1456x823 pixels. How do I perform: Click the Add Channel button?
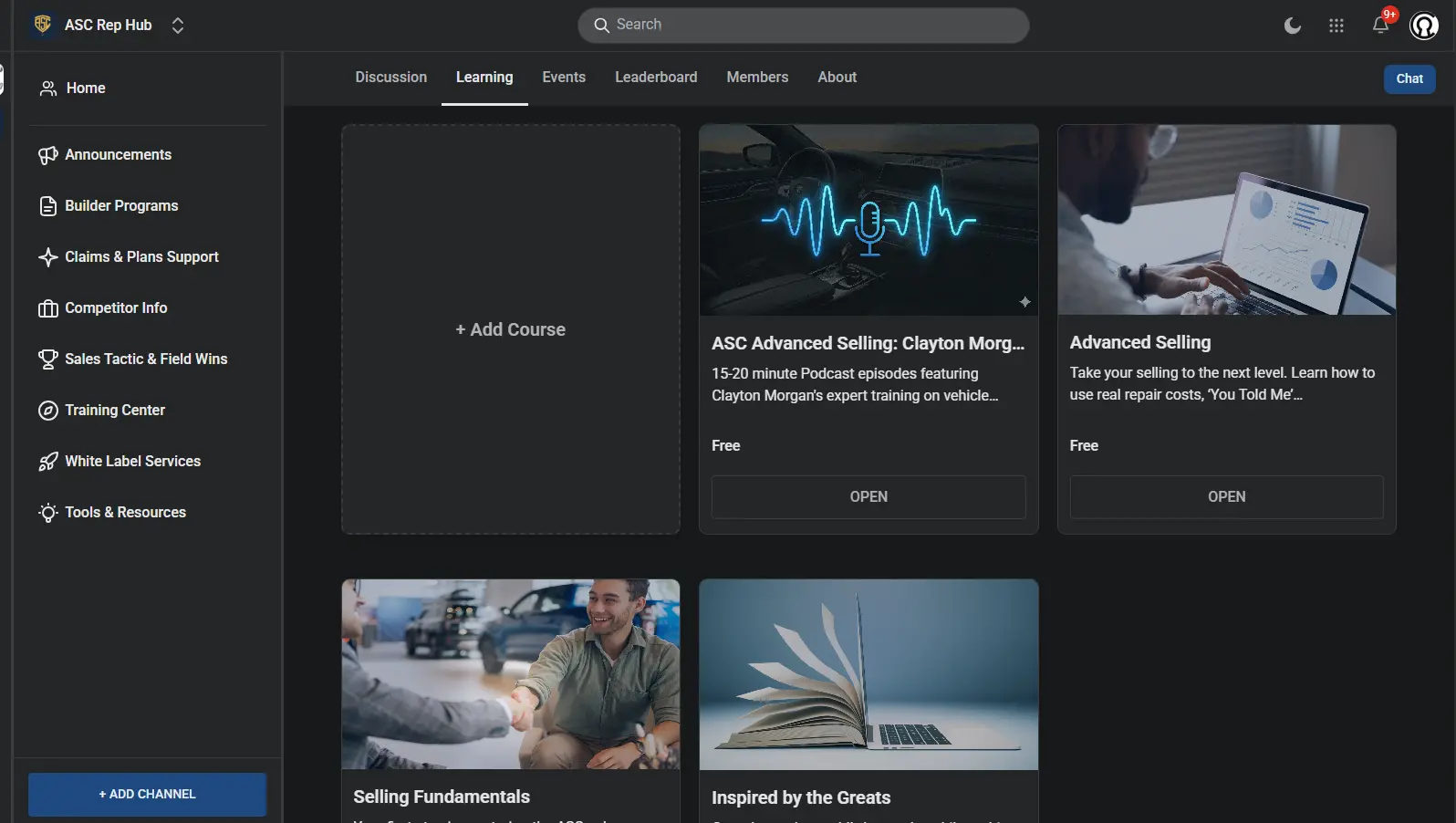pos(147,794)
